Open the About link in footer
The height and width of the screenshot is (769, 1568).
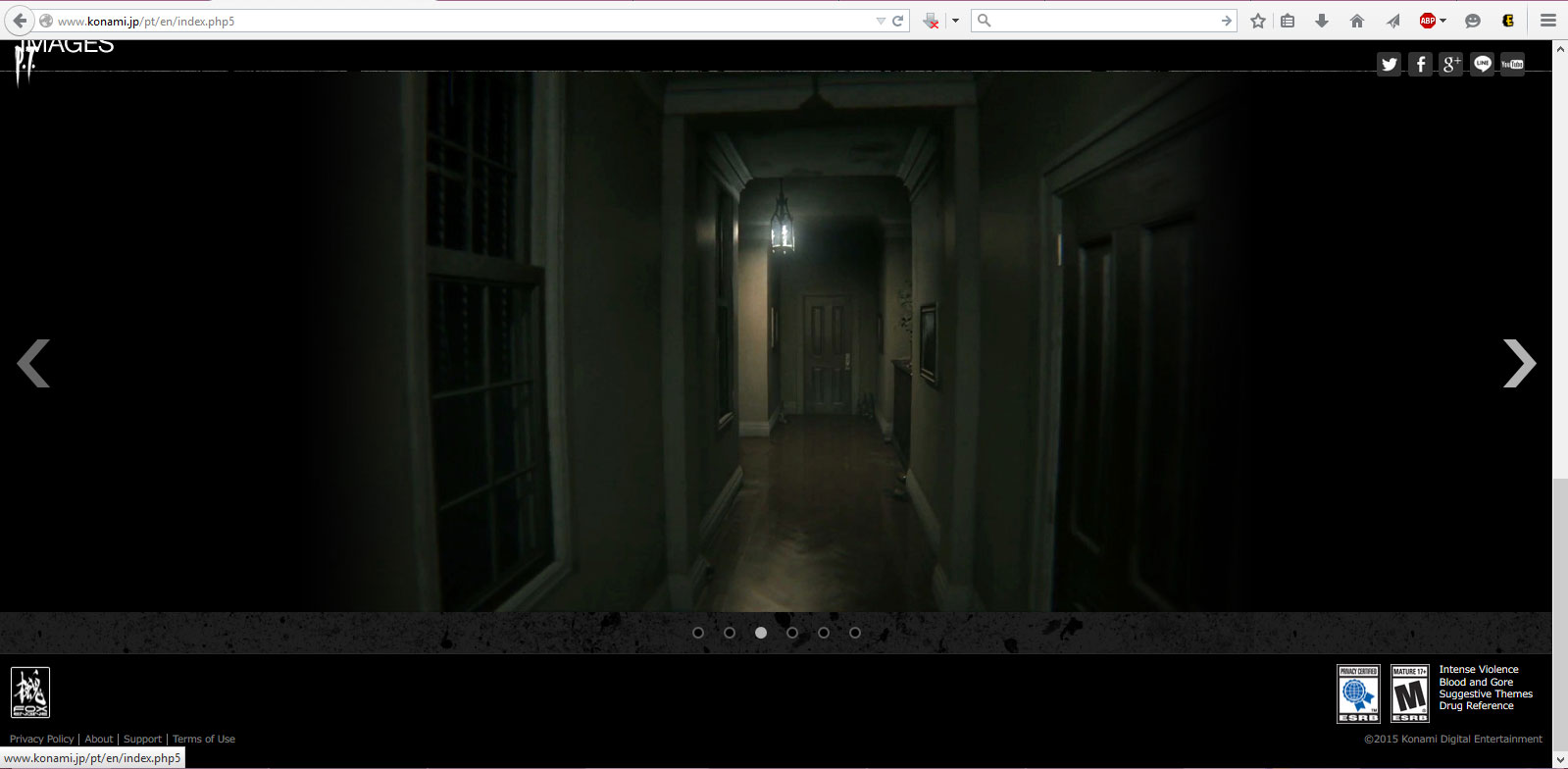pos(99,739)
